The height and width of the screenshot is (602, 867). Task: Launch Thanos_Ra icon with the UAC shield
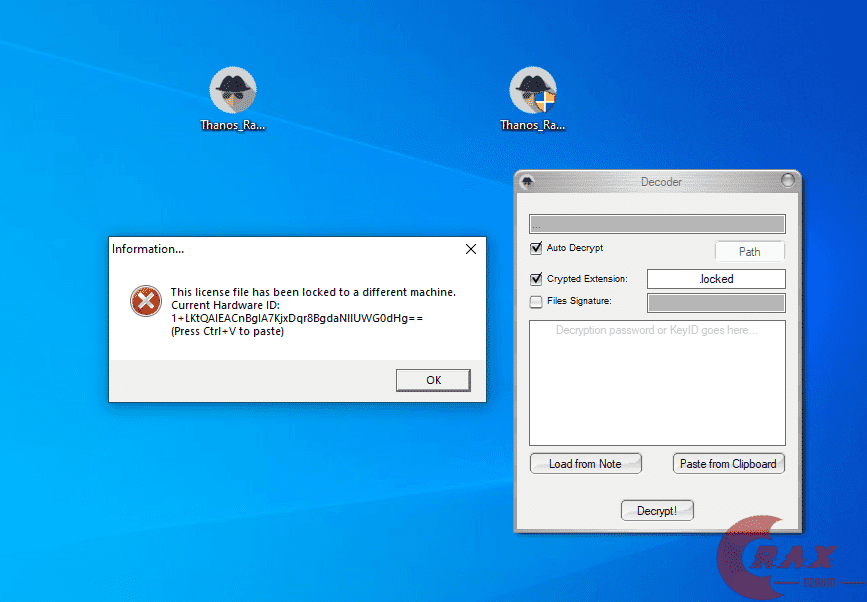point(532,88)
